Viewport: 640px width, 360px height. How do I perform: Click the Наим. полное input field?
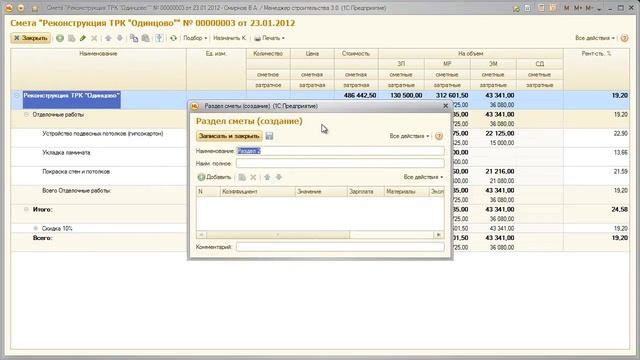point(340,164)
